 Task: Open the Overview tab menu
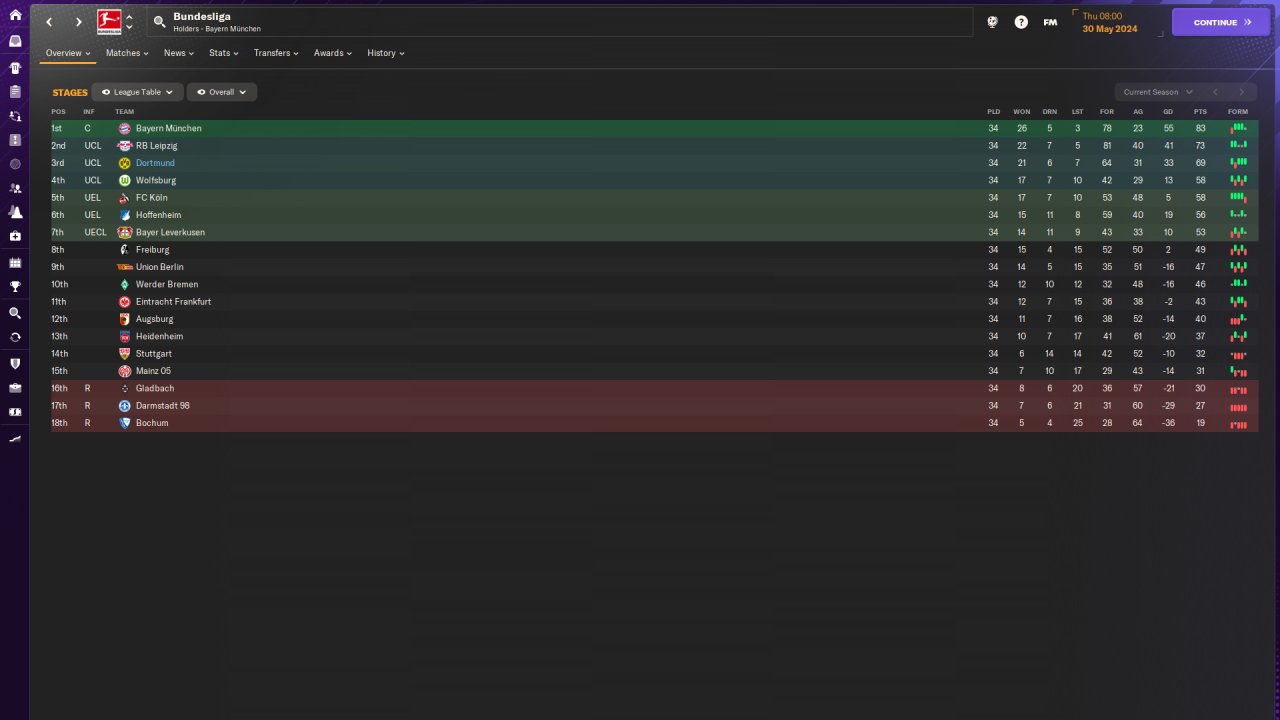pos(68,53)
